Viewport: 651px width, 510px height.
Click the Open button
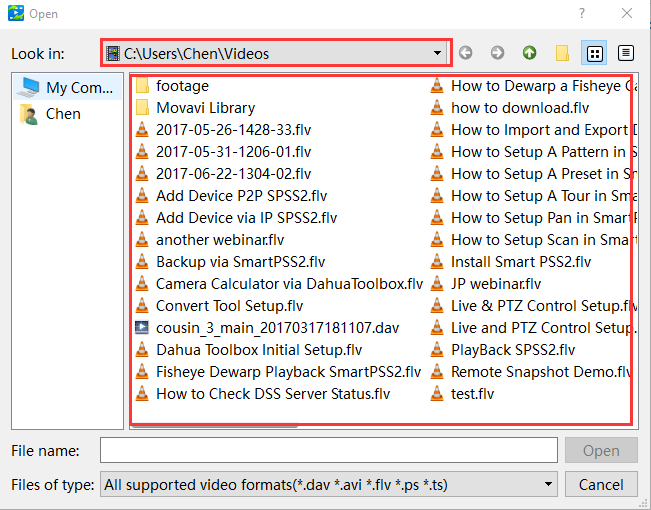point(601,451)
